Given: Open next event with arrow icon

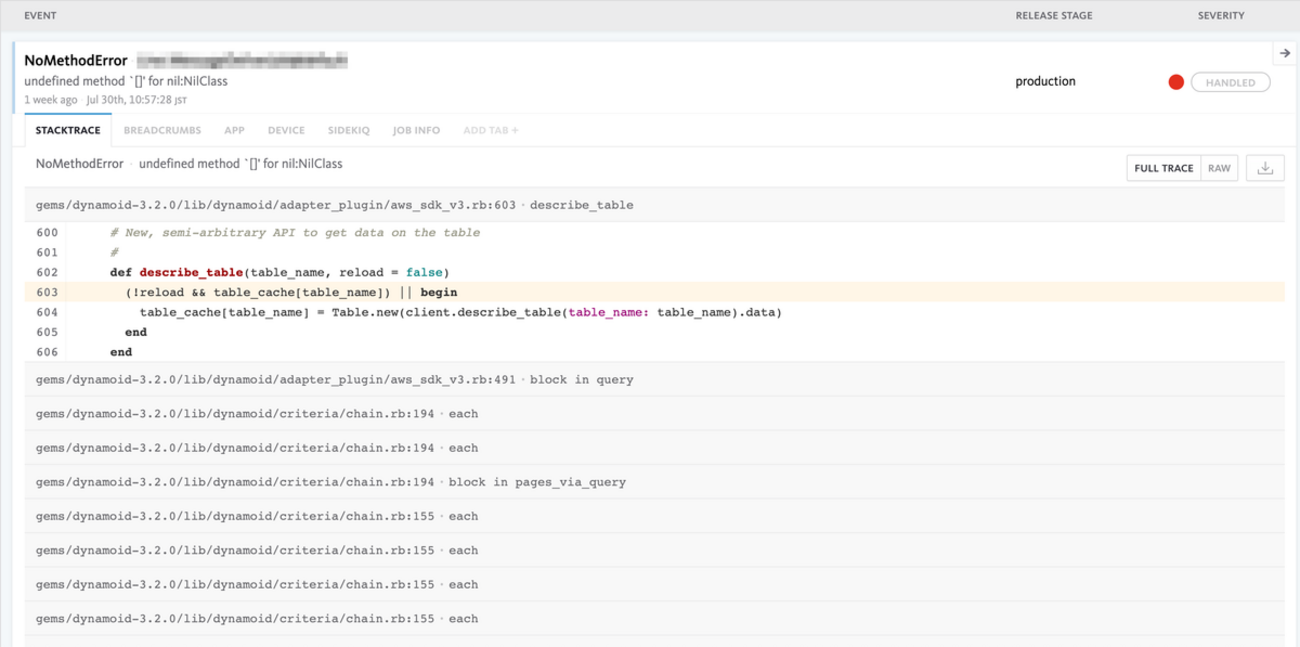Looking at the screenshot, I should pyautogui.click(x=1284, y=53).
